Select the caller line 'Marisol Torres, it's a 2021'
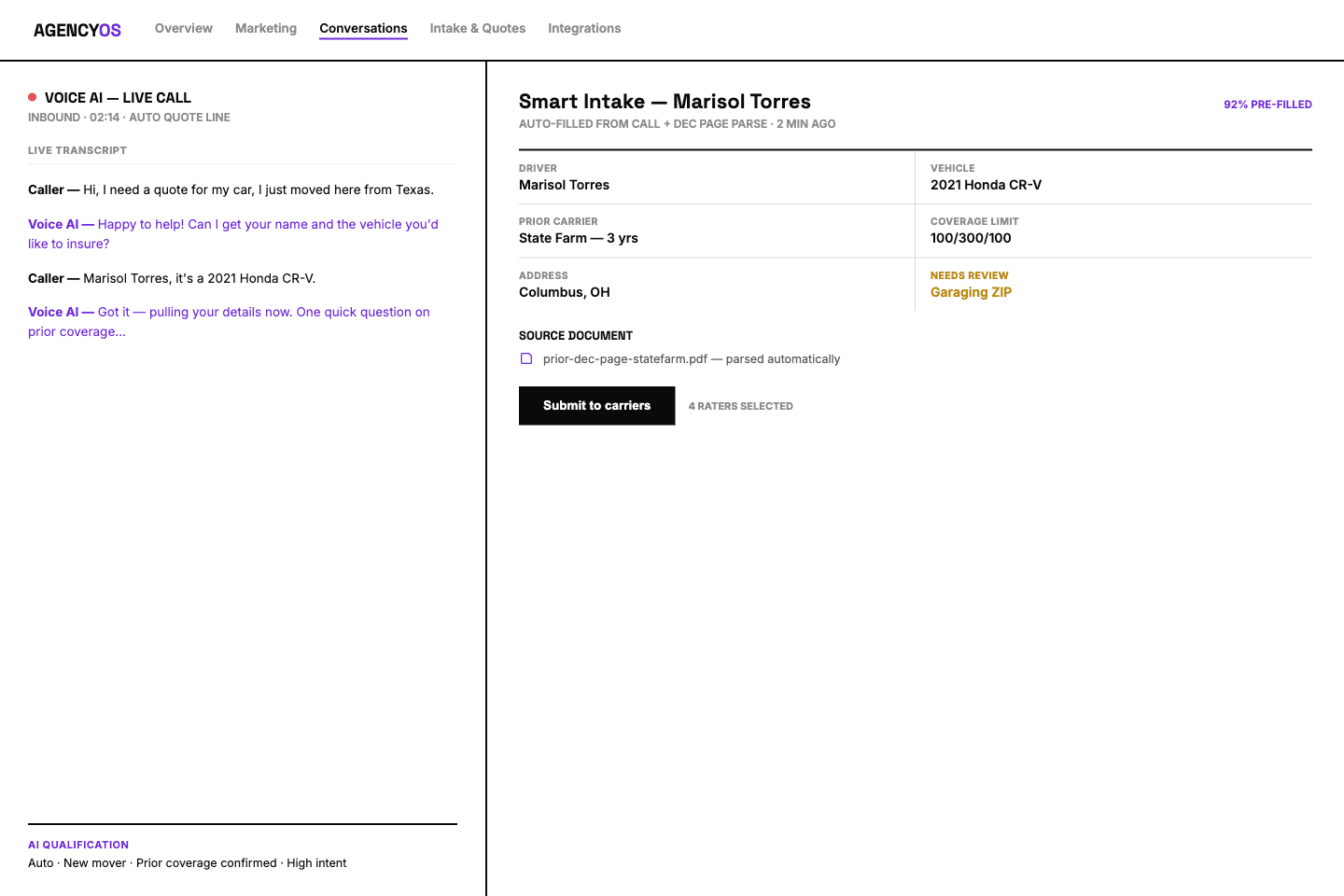 pos(172,278)
